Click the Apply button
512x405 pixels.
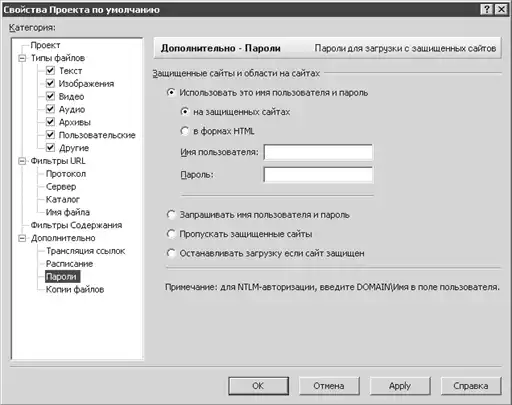(x=400, y=386)
